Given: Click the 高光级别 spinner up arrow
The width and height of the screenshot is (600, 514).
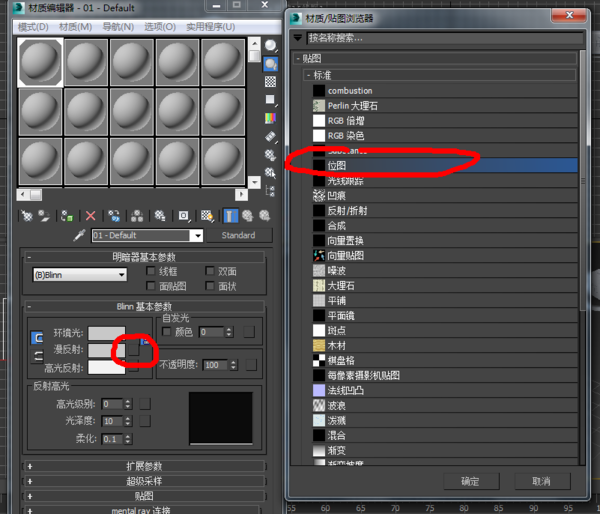Looking at the screenshot, I should coord(128,401).
